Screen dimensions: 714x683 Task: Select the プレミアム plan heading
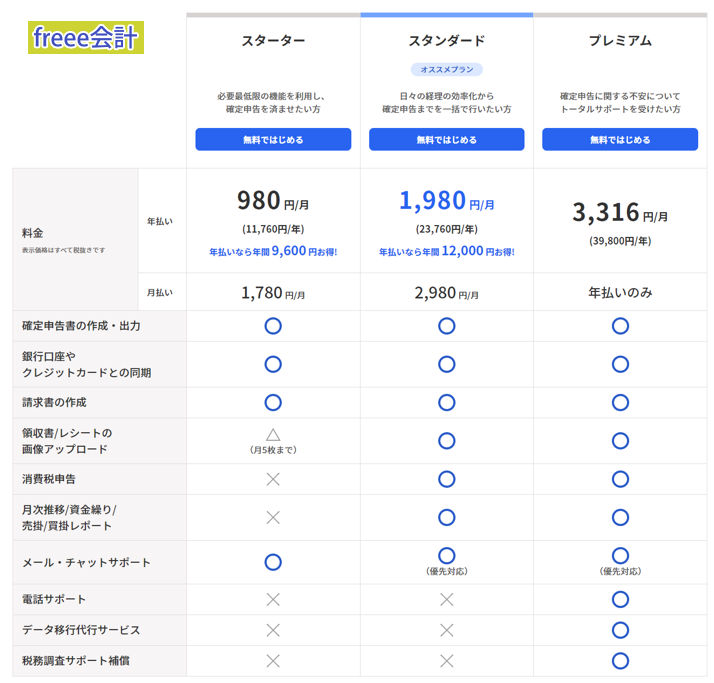point(620,41)
